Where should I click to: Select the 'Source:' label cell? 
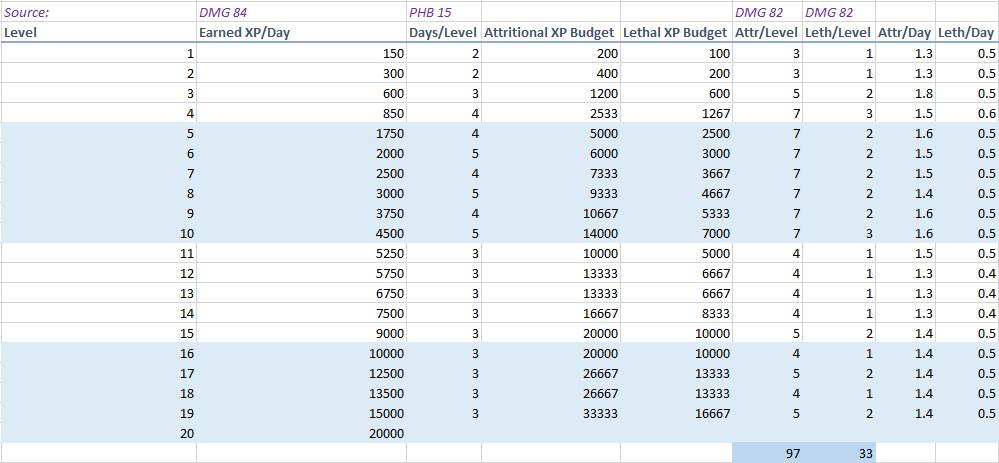point(98,12)
